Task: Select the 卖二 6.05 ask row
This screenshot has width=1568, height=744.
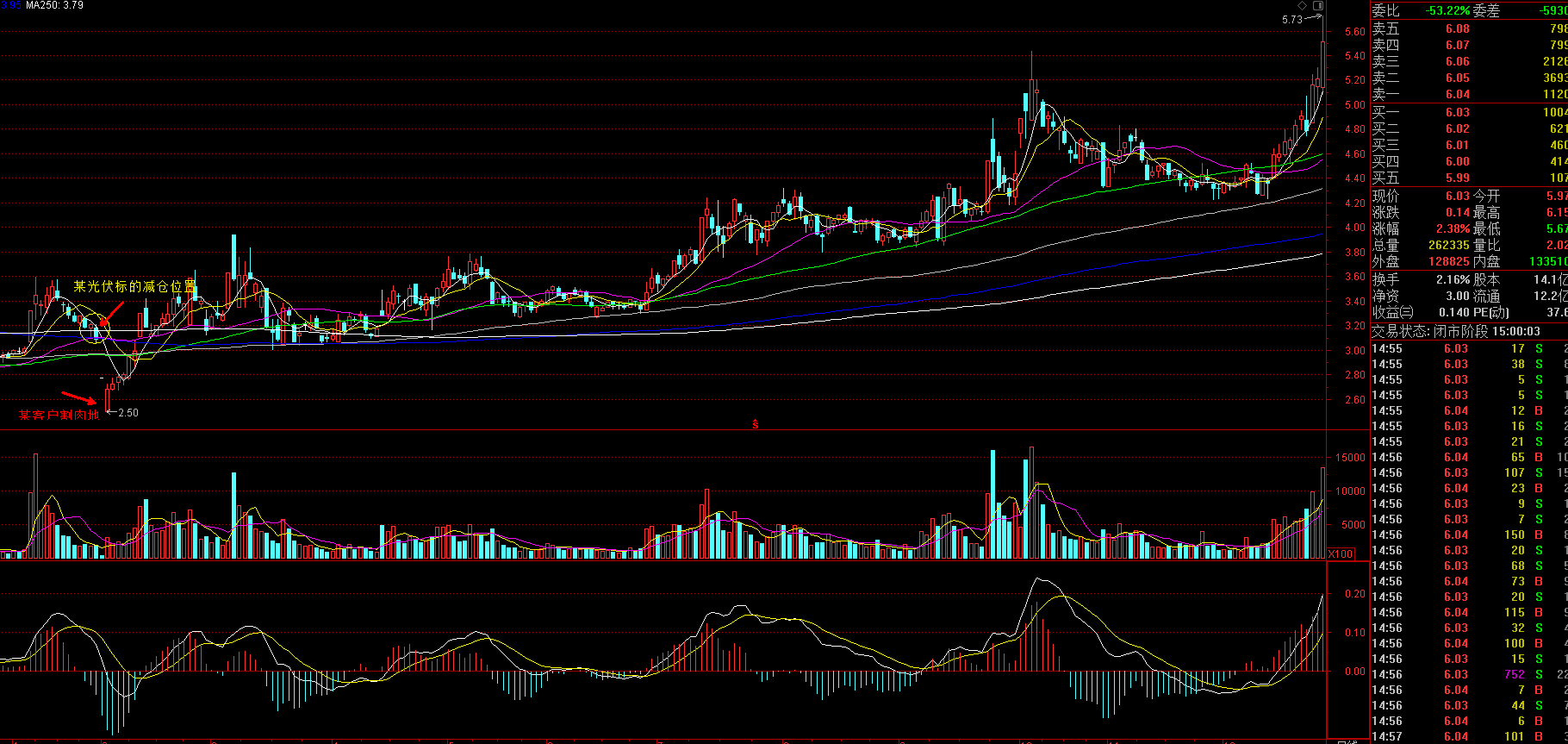Action: [x=1470, y=78]
